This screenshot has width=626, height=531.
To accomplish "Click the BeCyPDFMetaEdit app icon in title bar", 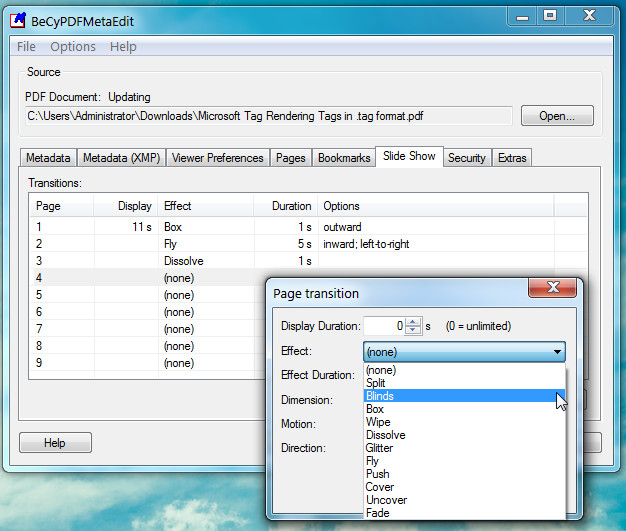I will 18,20.
